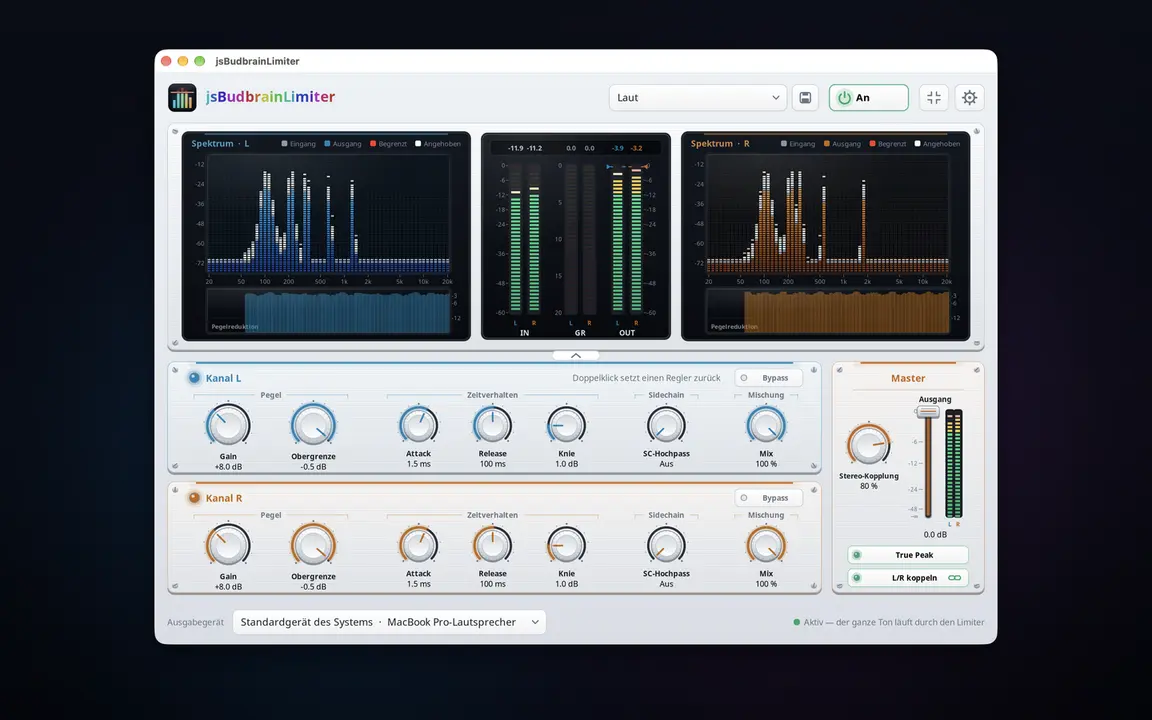Viewport: 1152px width, 720px height.
Task: Enable Bypass for Kanal L
Action: tap(768, 378)
